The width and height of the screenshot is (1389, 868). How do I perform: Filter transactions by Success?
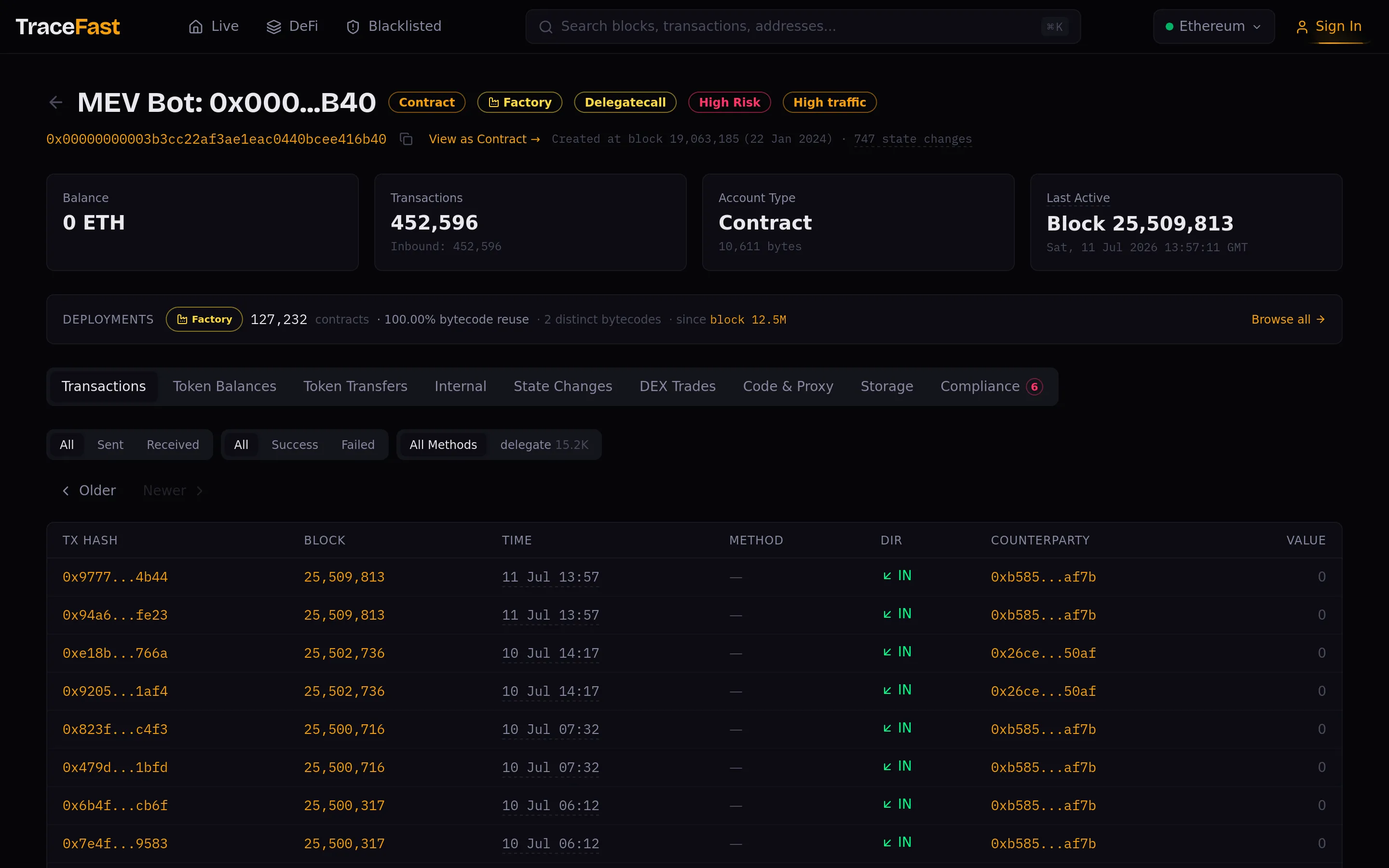tap(295, 445)
